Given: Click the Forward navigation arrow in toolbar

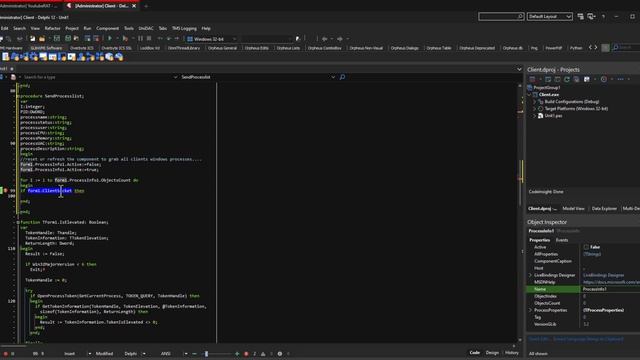Looking at the screenshot, I should click(x=340, y=38).
